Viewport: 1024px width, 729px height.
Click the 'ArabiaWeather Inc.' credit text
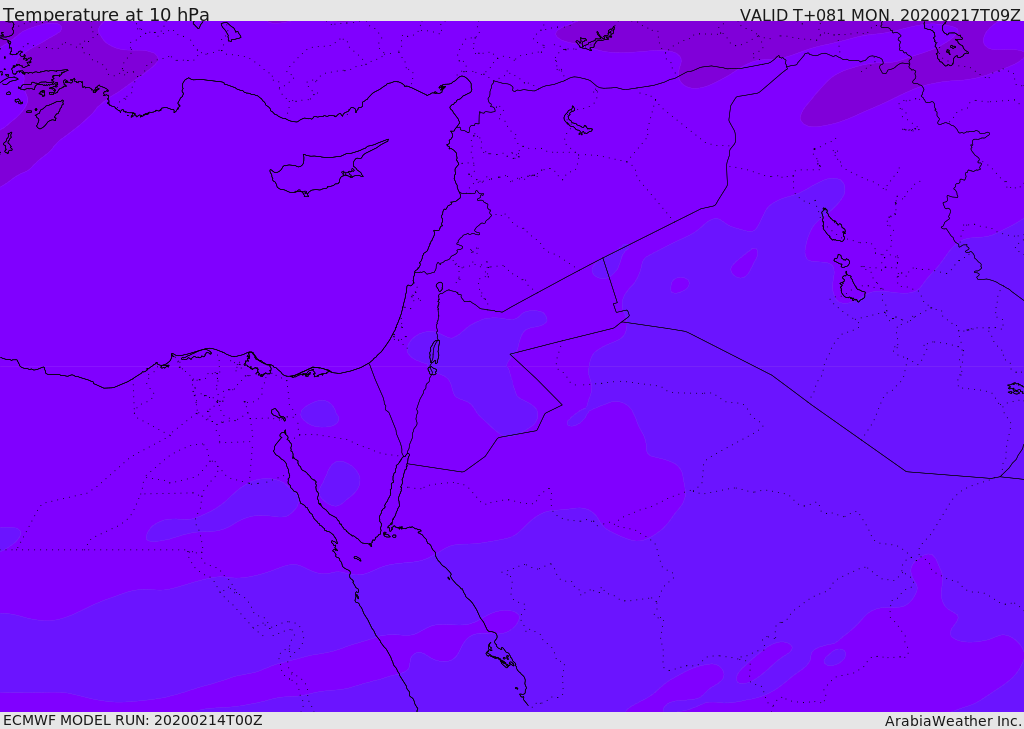pos(953,721)
